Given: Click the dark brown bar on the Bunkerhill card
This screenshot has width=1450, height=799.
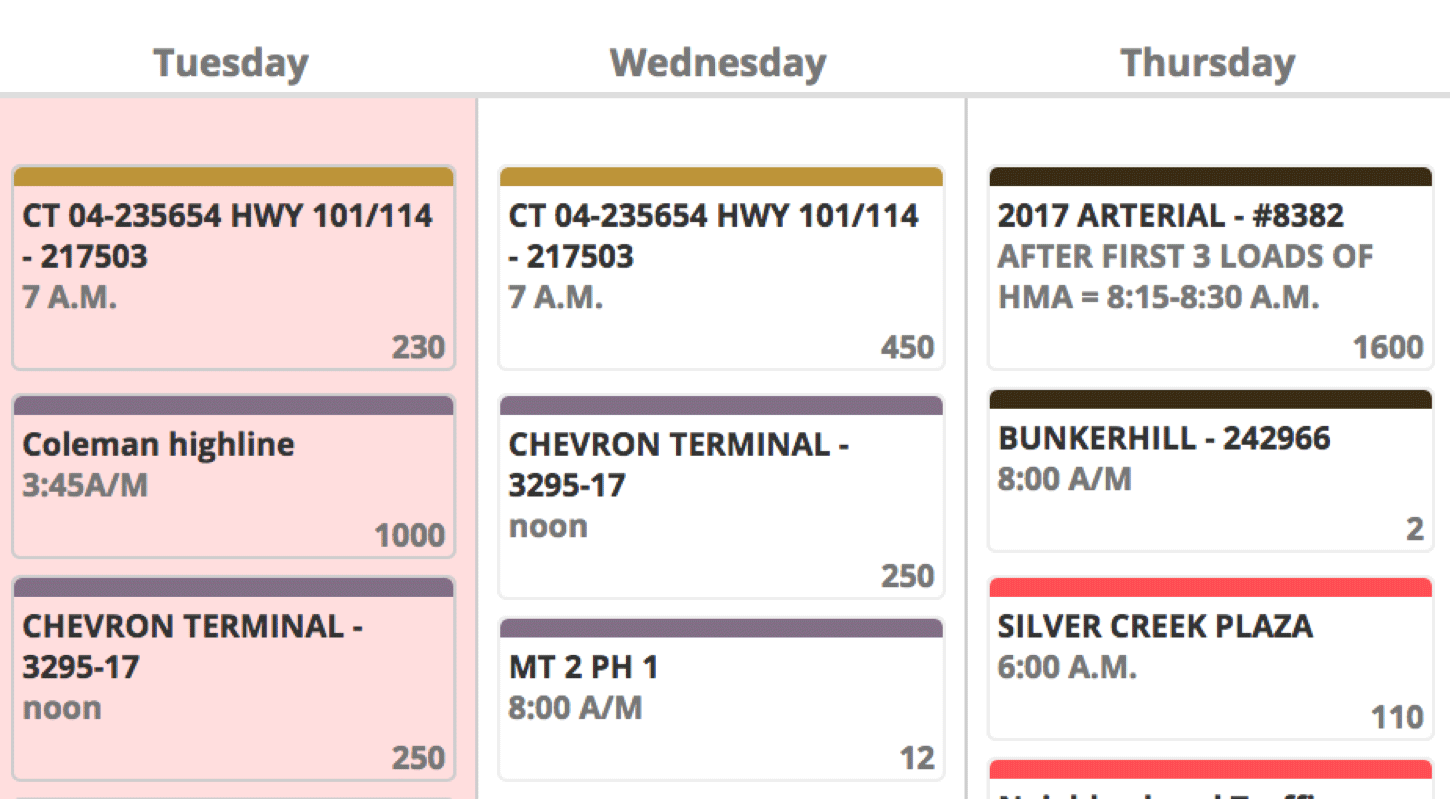Looking at the screenshot, I should pos(1211,400).
